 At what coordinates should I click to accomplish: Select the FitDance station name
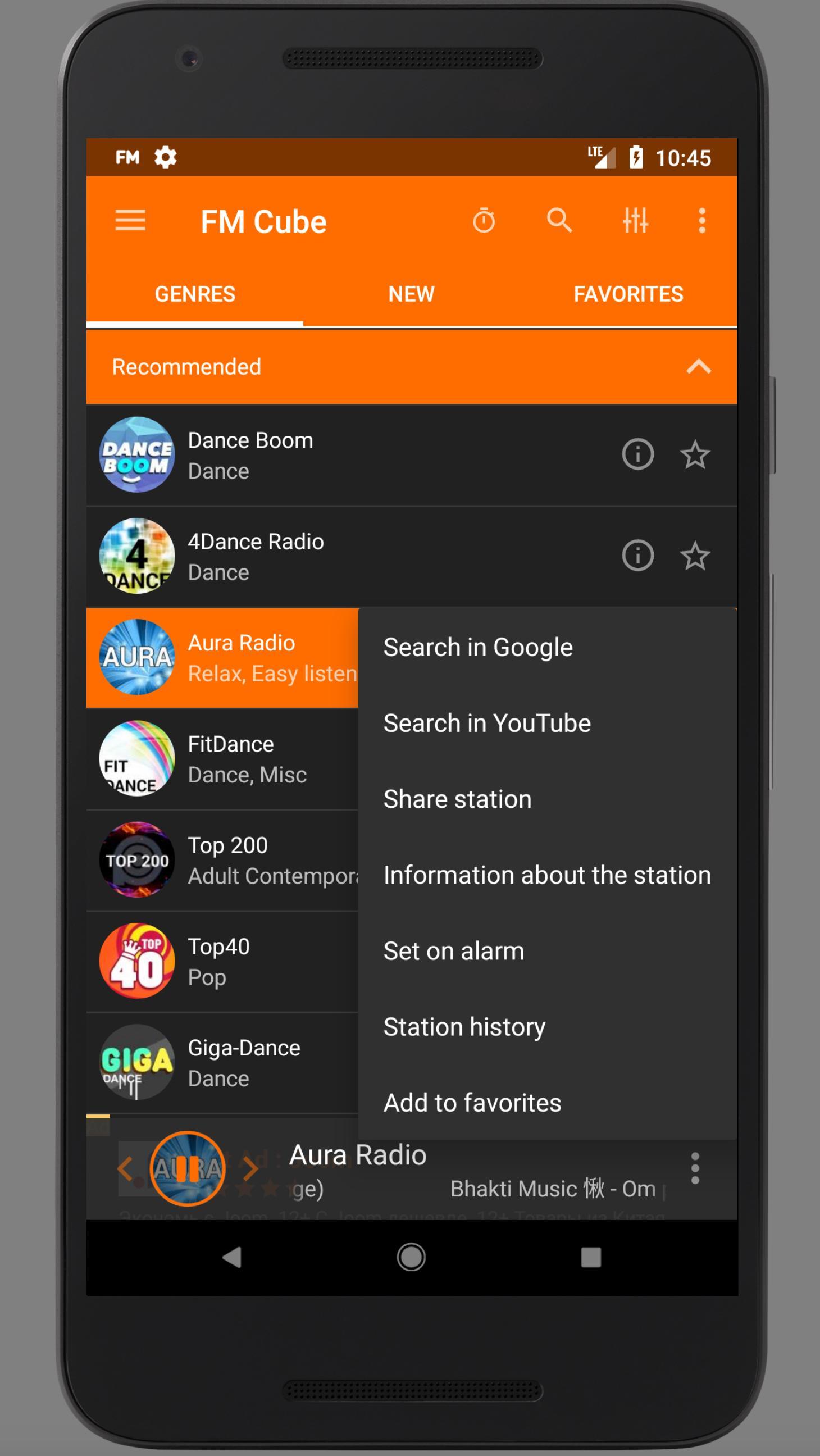(231, 744)
